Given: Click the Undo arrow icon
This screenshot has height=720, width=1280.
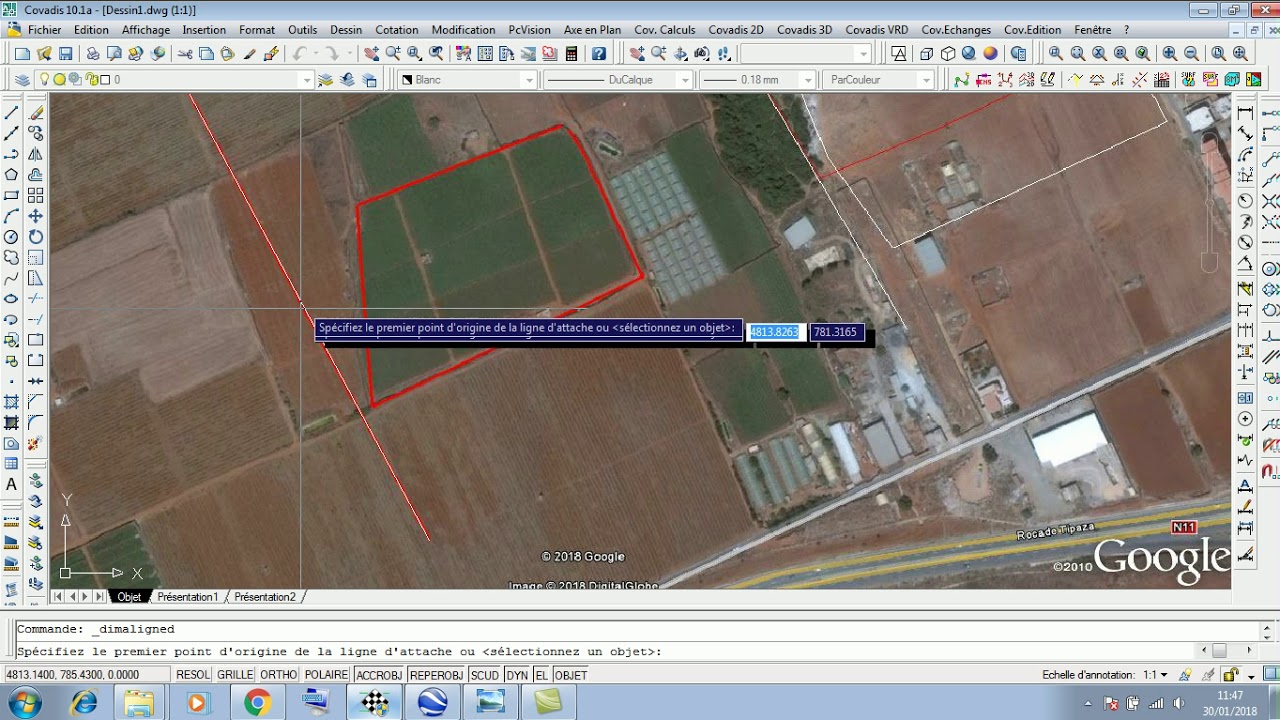Looking at the screenshot, I should coord(299,54).
